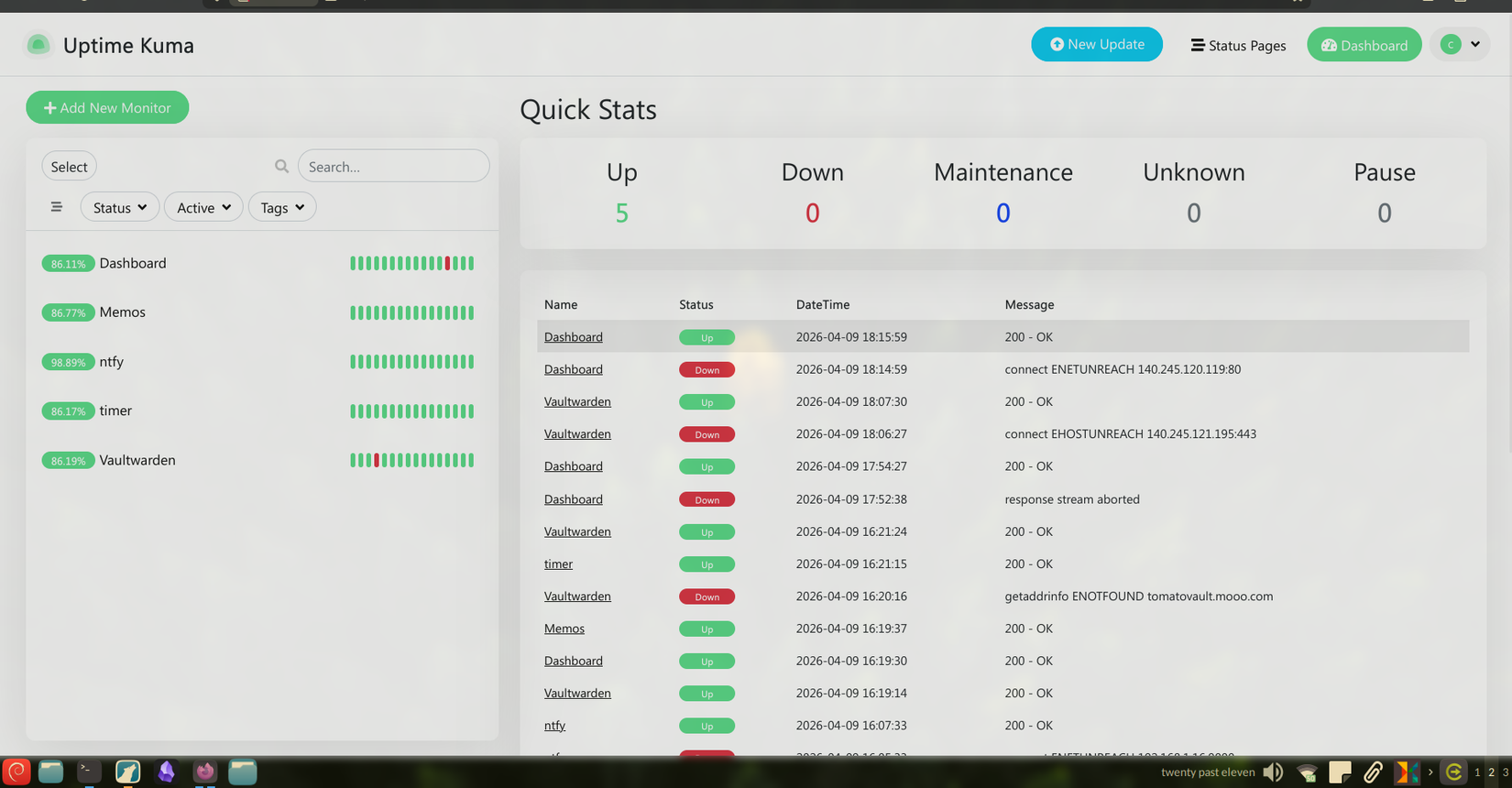Click the red heartbeat bar in the Dashboard monitor row
Screen dimensions: 1512x788
pos(448,264)
